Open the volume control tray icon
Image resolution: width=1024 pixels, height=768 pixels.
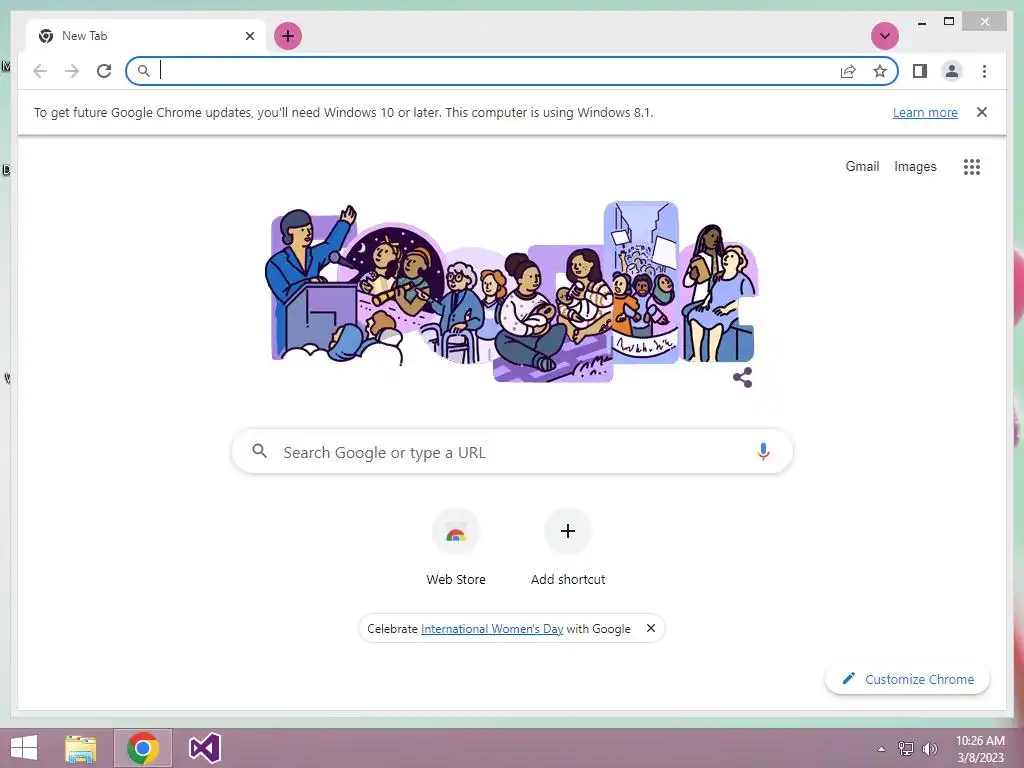(x=929, y=749)
